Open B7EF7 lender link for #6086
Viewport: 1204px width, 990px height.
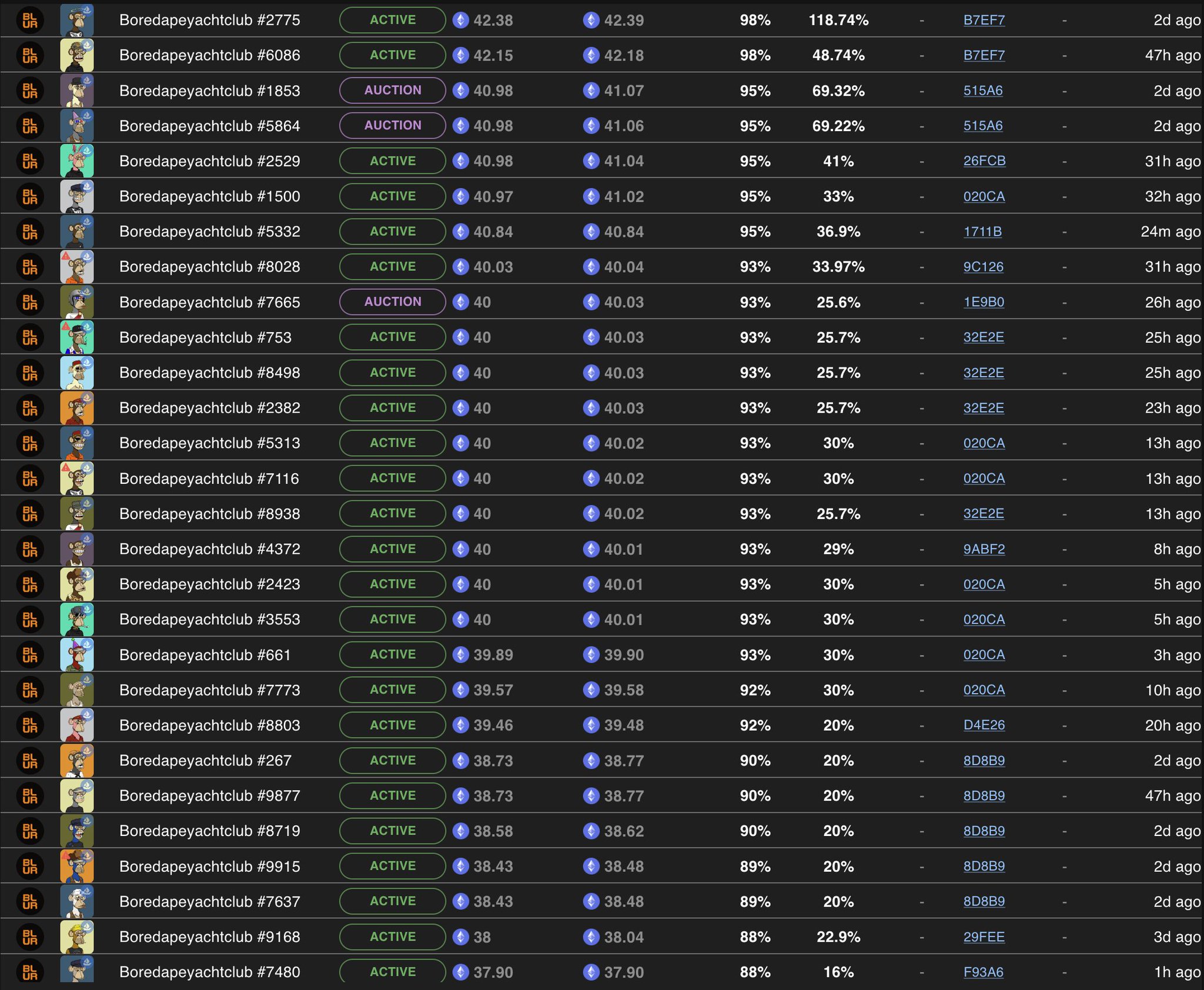[x=984, y=55]
